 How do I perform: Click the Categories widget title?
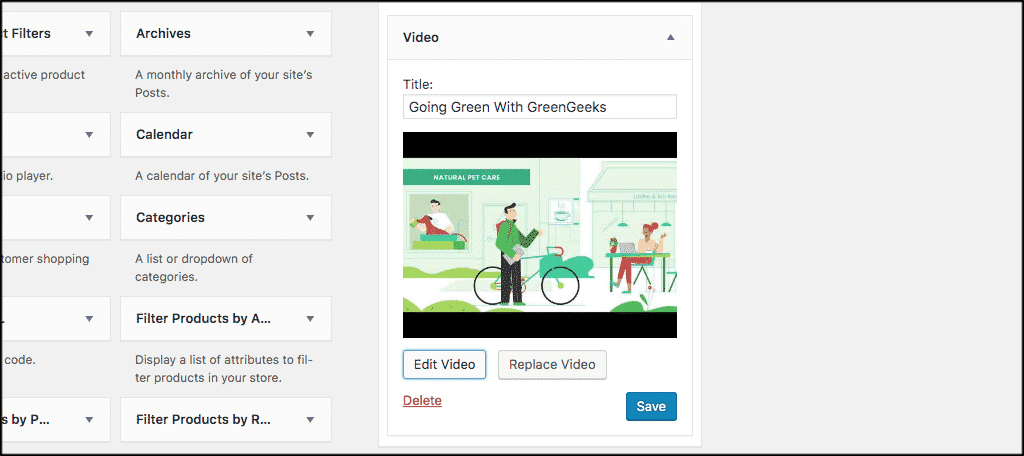pos(170,218)
